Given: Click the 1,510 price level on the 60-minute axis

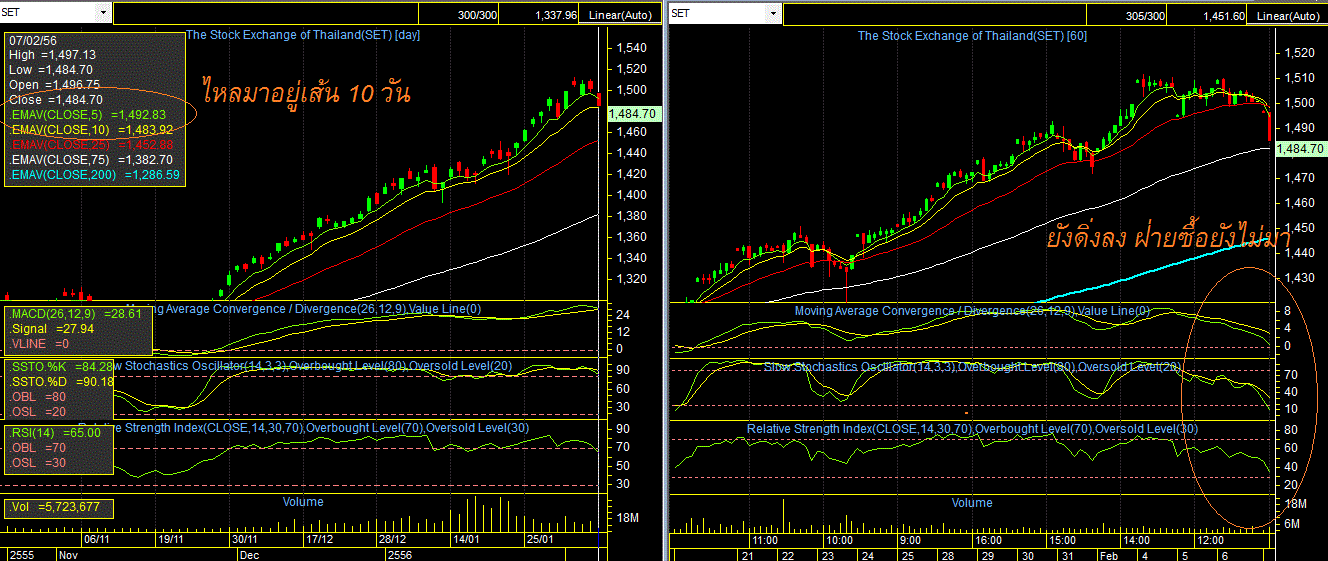Looking at the screenshot, I should [x=1297, y=77].
